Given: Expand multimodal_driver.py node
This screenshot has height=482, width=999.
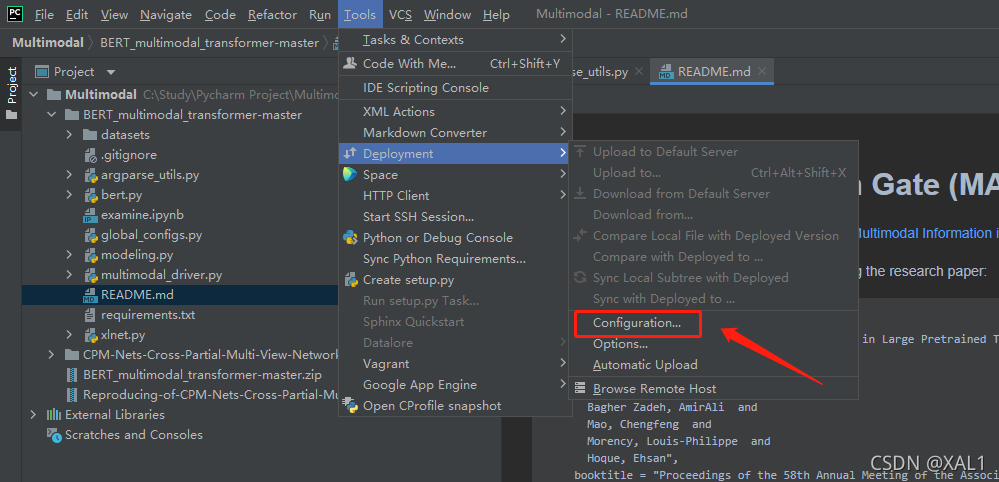Looking at the screenshot, I should [69, 275].
